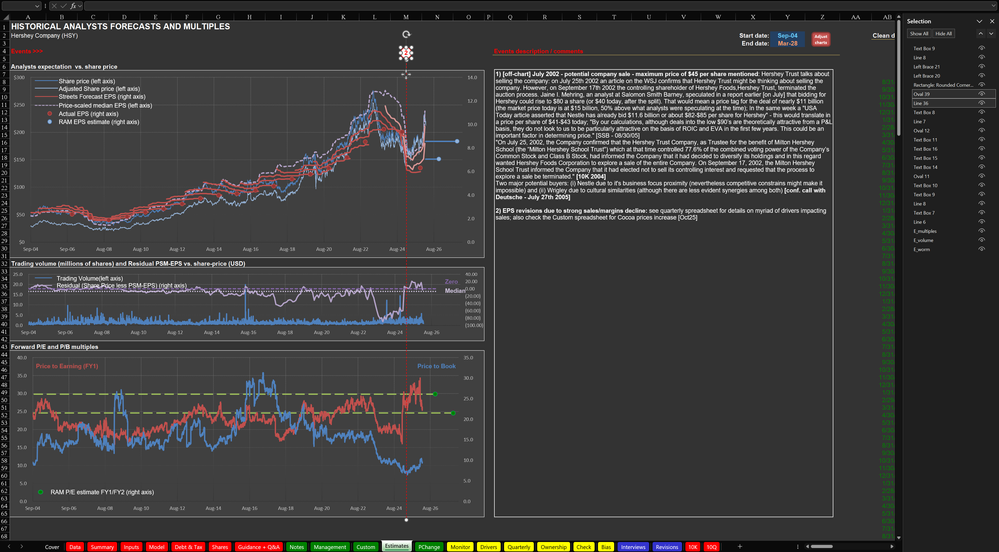Open the fx formula bar dropdown arrow
Screen dimensions: 999x552
point(80,6)
